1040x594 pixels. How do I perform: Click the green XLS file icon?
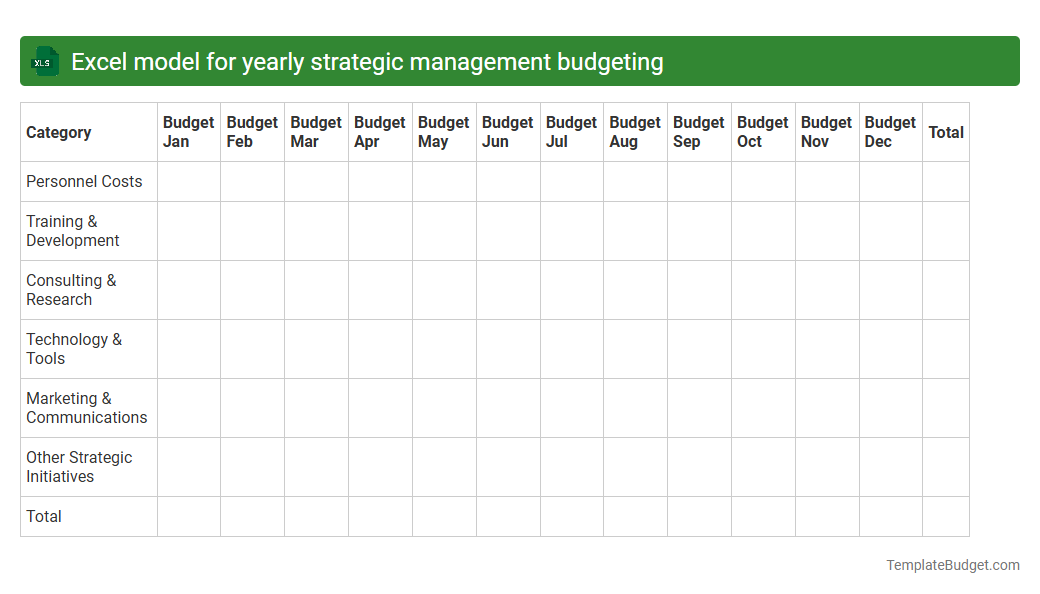[43, 61]
